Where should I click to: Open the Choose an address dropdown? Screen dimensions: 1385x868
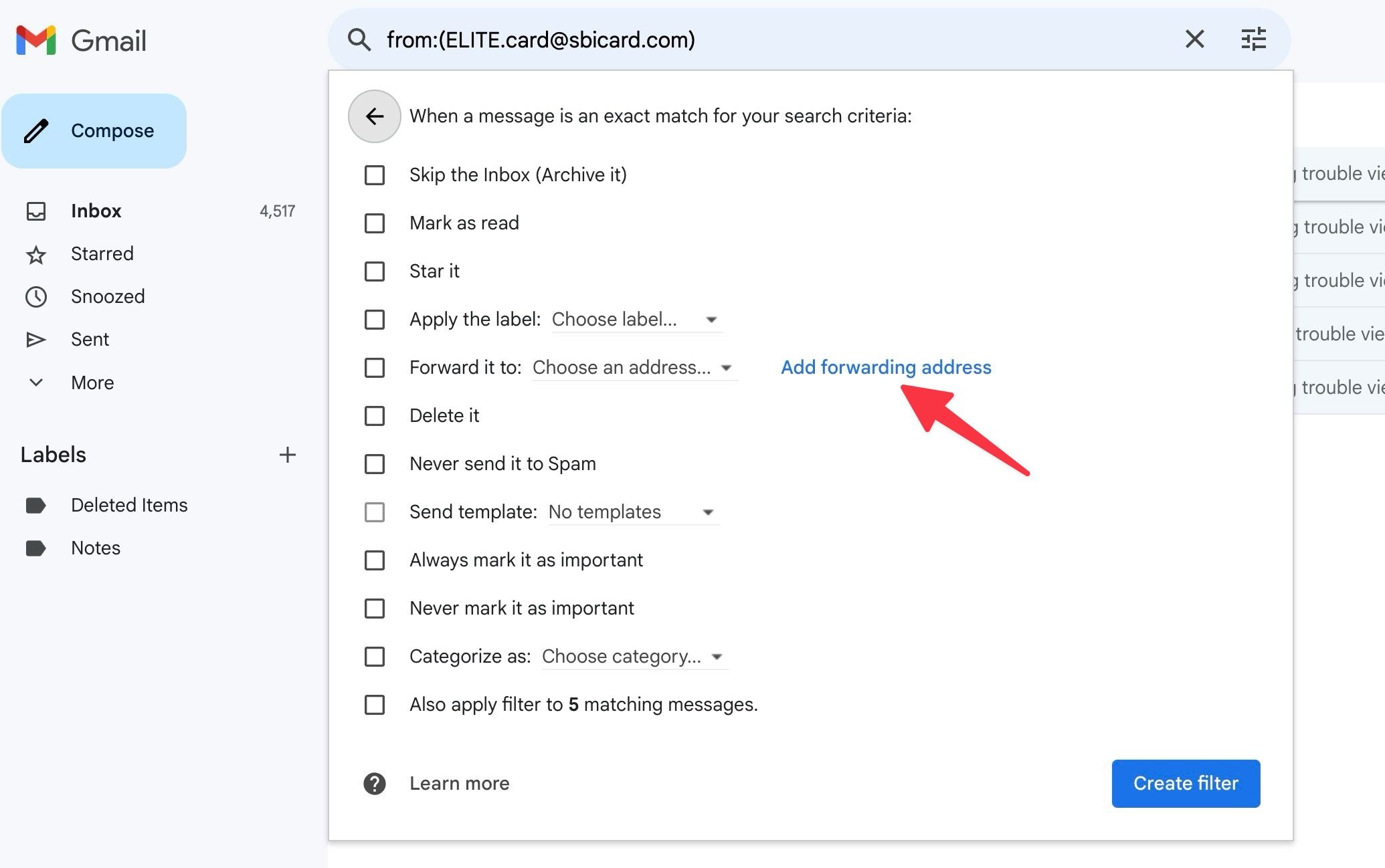632,367
